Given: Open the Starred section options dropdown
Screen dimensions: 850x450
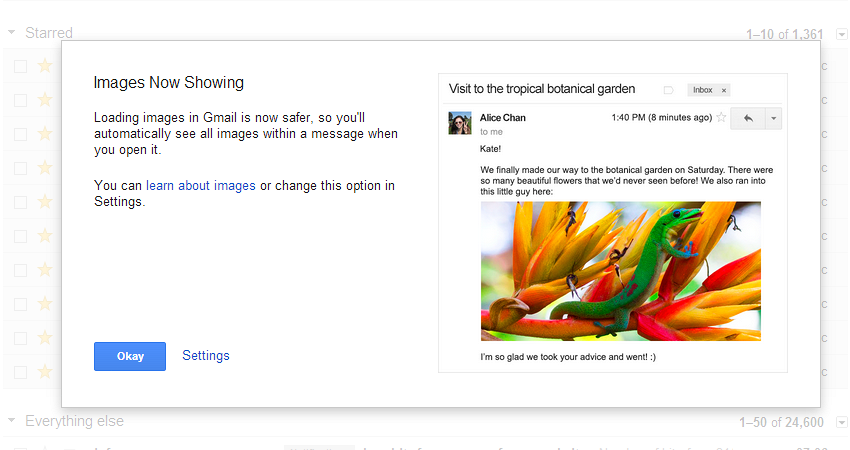Looking at the screenshot, I should [x=842, y=35].
